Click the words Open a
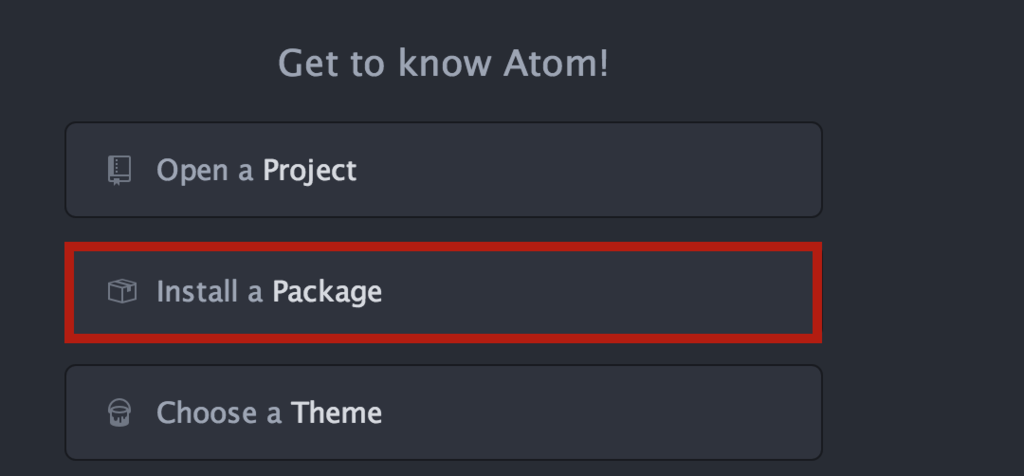The height and width of the screenshot is (476, 1024). point(204,171)
